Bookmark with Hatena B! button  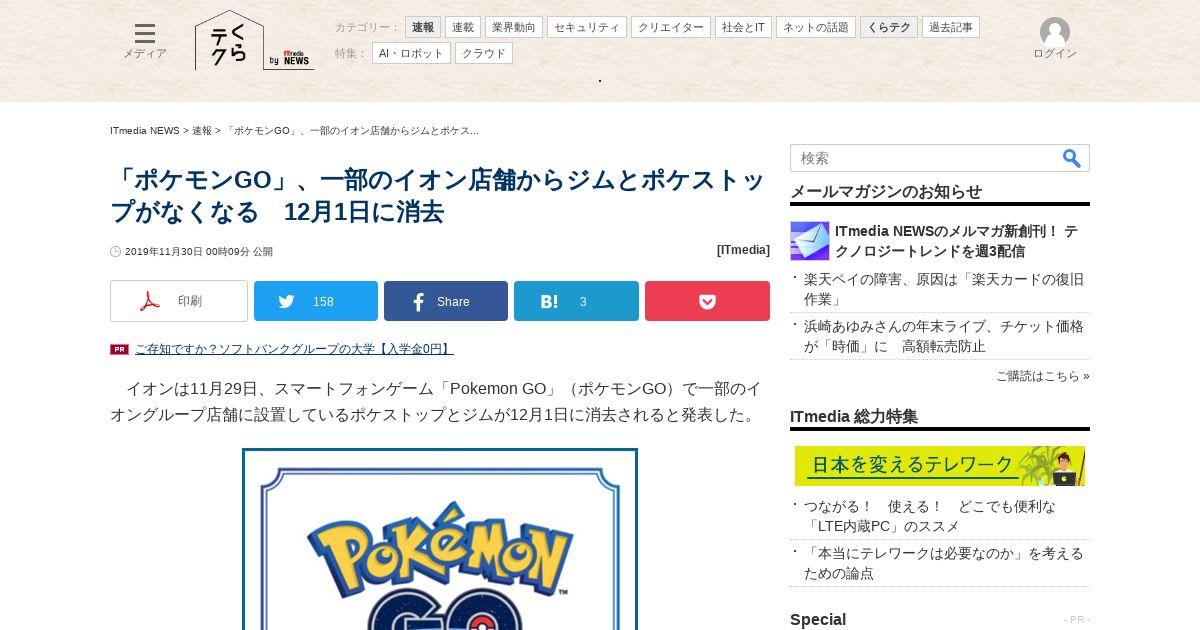coord(576,301)
